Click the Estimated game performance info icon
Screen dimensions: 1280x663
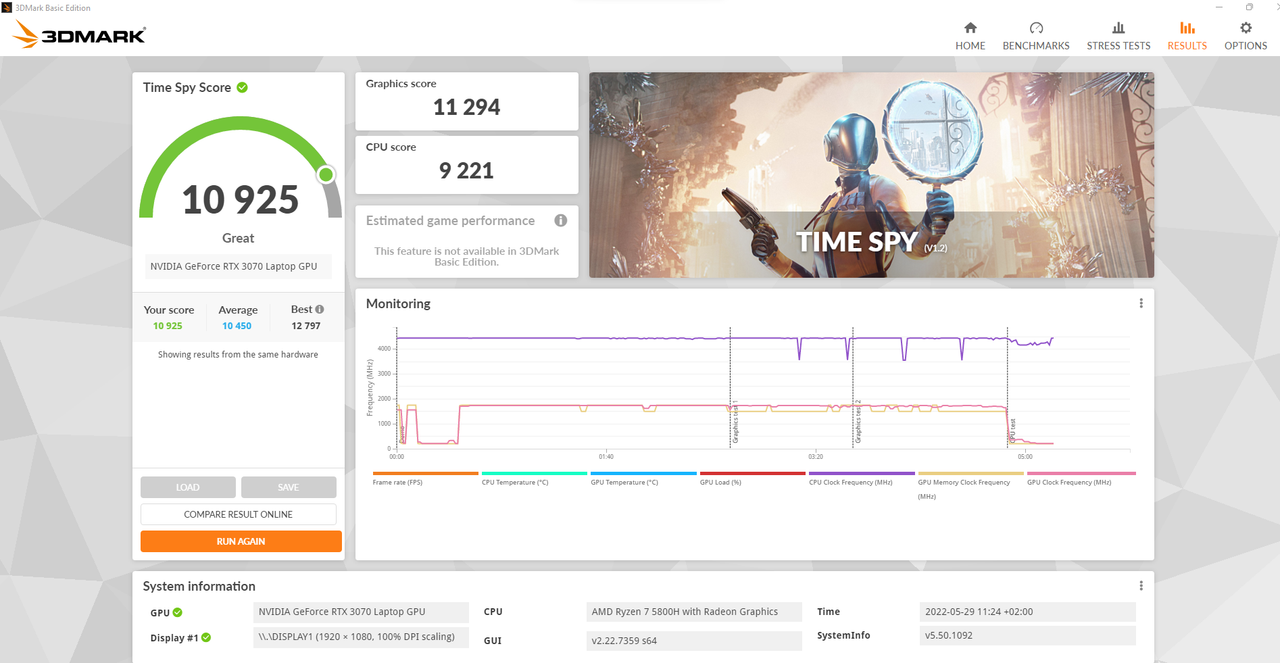[561, 220]
